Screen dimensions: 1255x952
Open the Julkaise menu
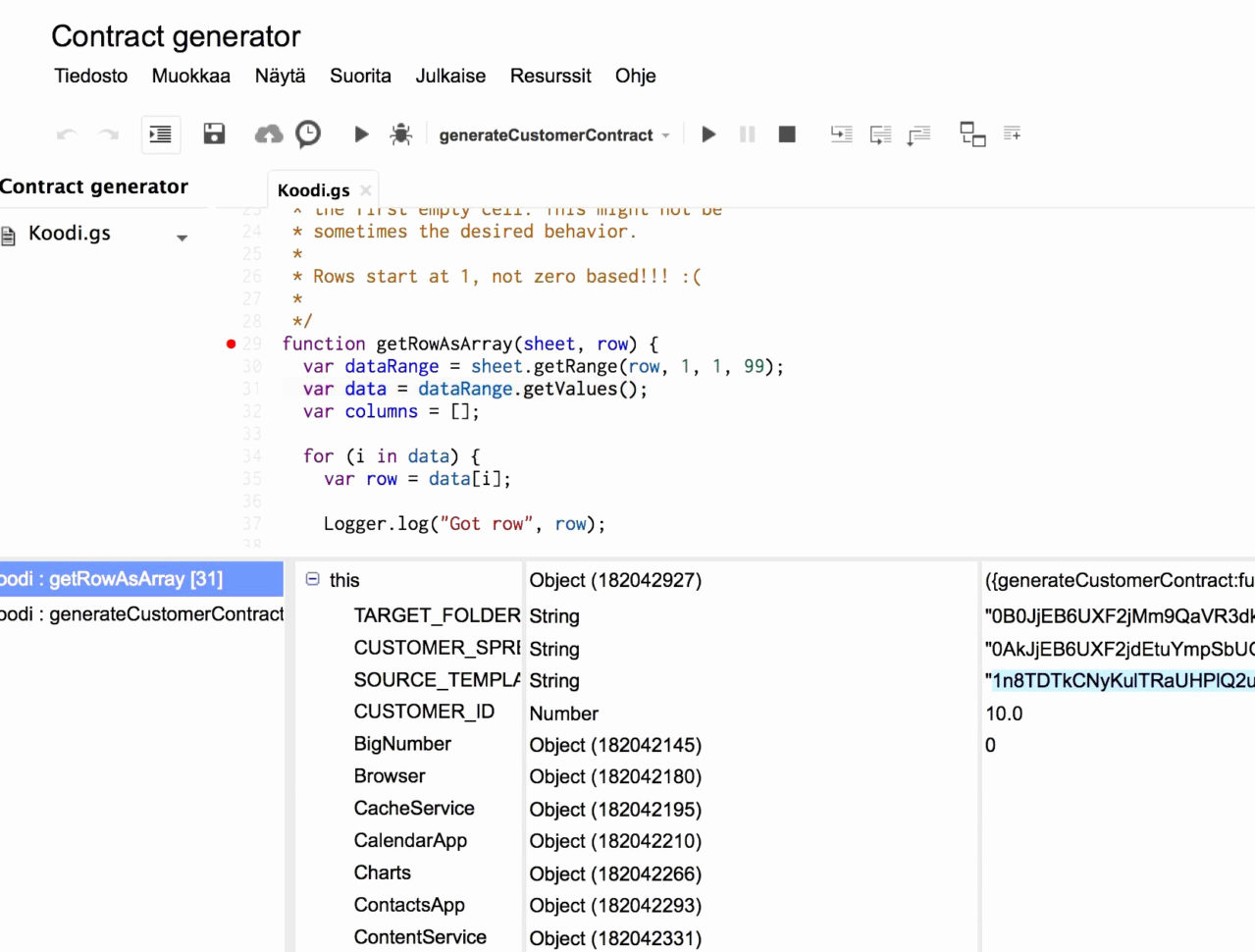pos(450,76)
